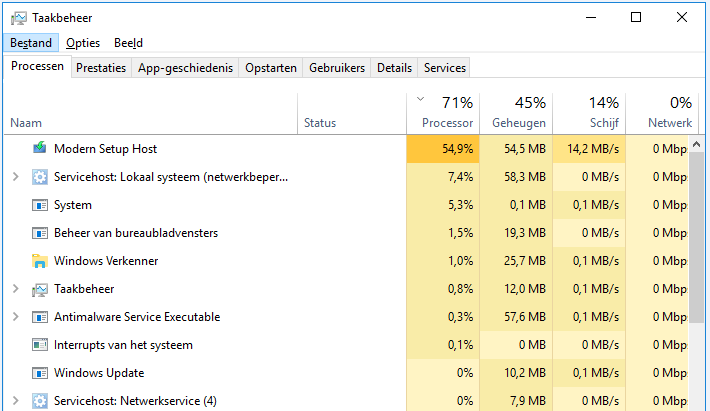Click the Windows Update process icon
710x411 pixels.
click(x=40, y=373)
